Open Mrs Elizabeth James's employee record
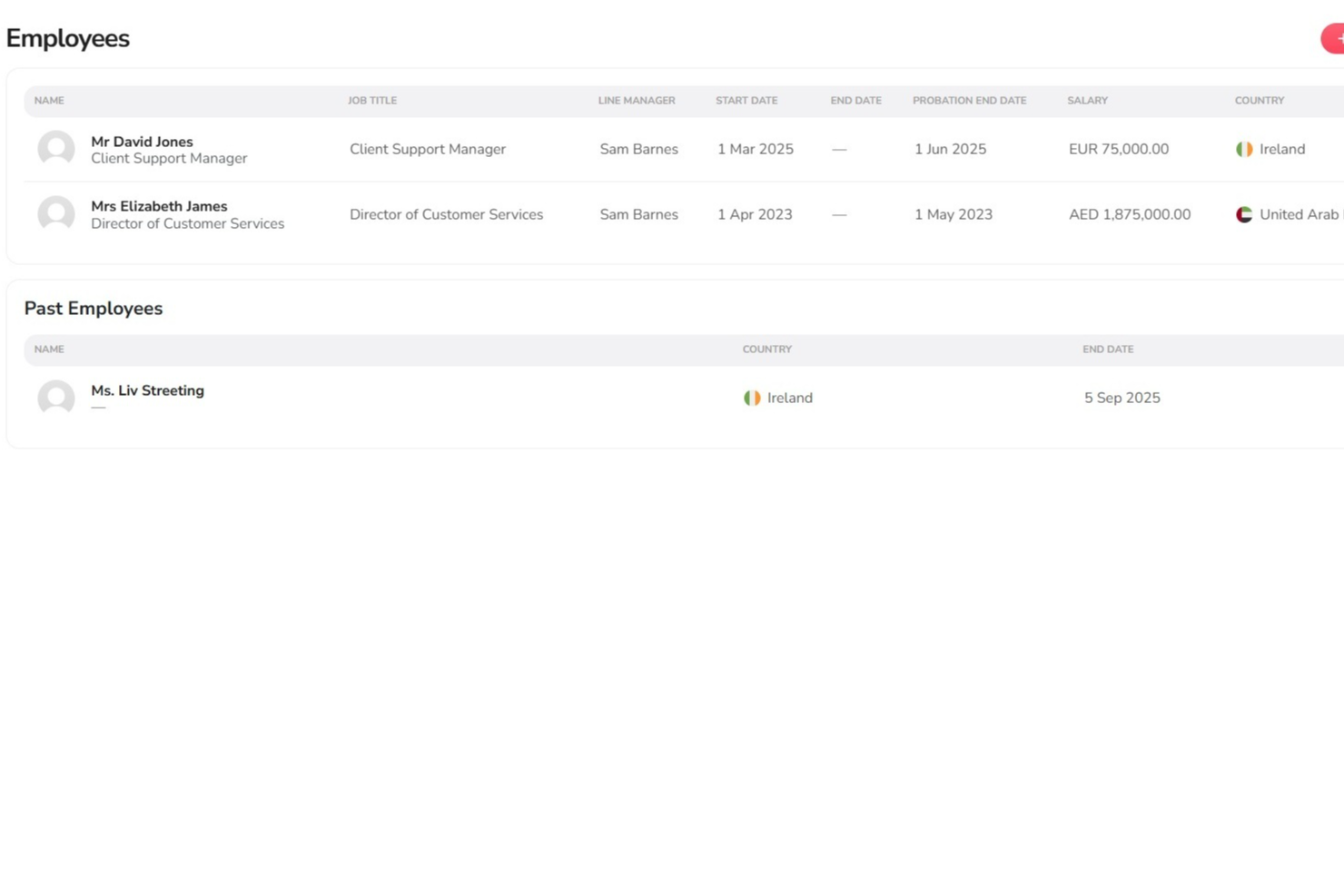 [159, 206]
